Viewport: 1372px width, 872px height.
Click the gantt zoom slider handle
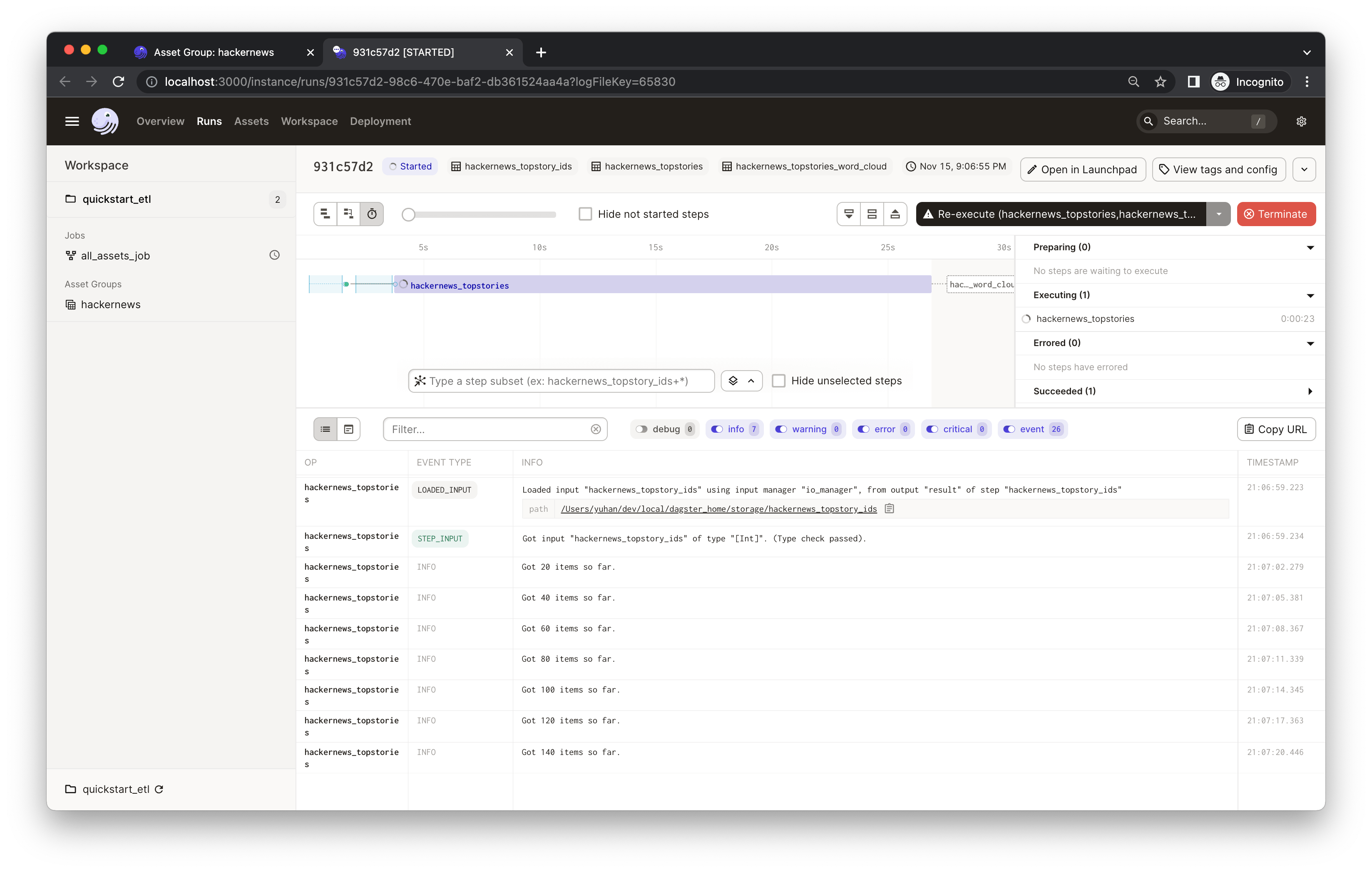pyautogui.click(x=408, y=214)
